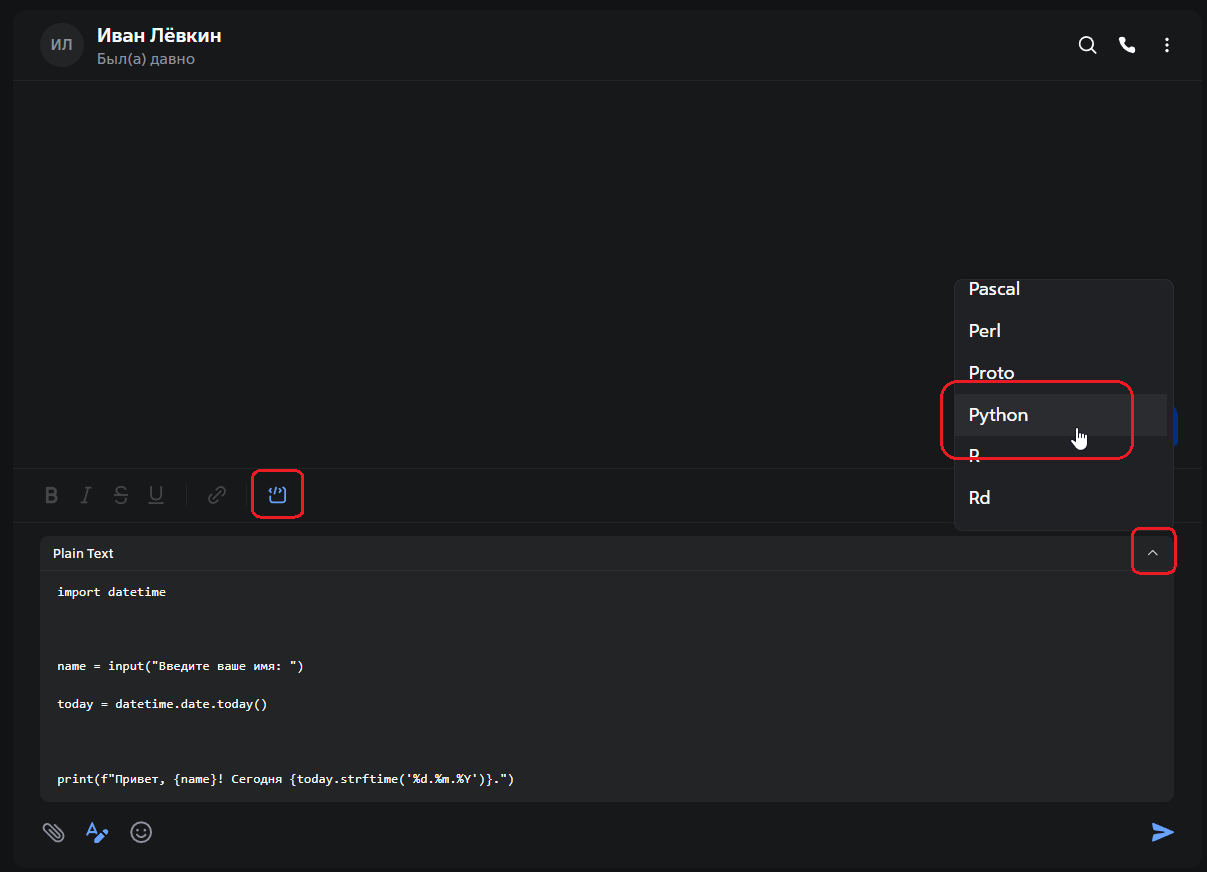The width and height of the screenshot is (1207, 872).
Task: Add a hyperlink to the message
Action: click(216, 493)
